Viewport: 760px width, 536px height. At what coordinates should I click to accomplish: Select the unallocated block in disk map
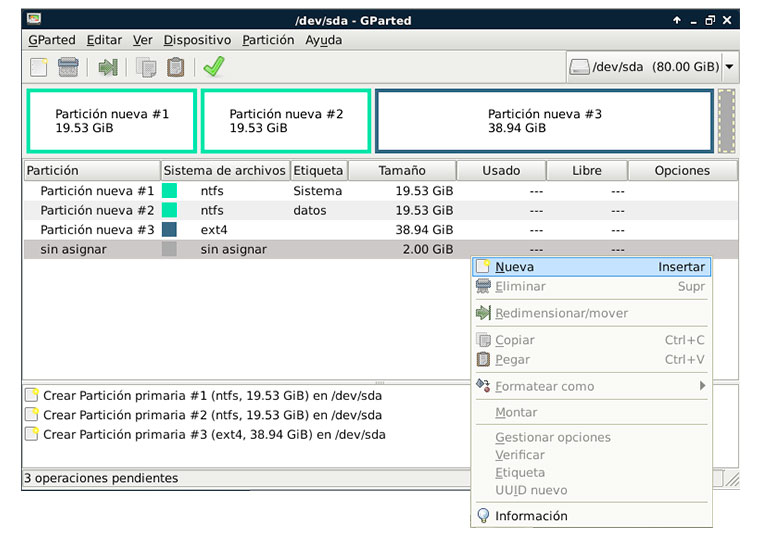click(727, 121)
